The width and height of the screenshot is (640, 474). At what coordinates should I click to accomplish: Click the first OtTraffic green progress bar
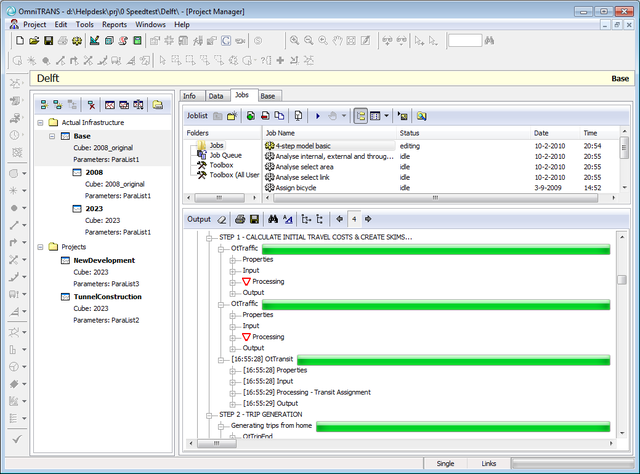coord(436,249)
